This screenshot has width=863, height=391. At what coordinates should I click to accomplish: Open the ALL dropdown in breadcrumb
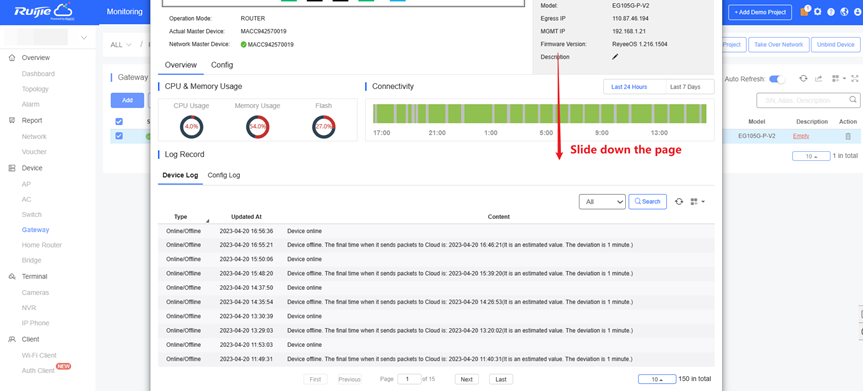pyautogui.click(x=121, y=45)
